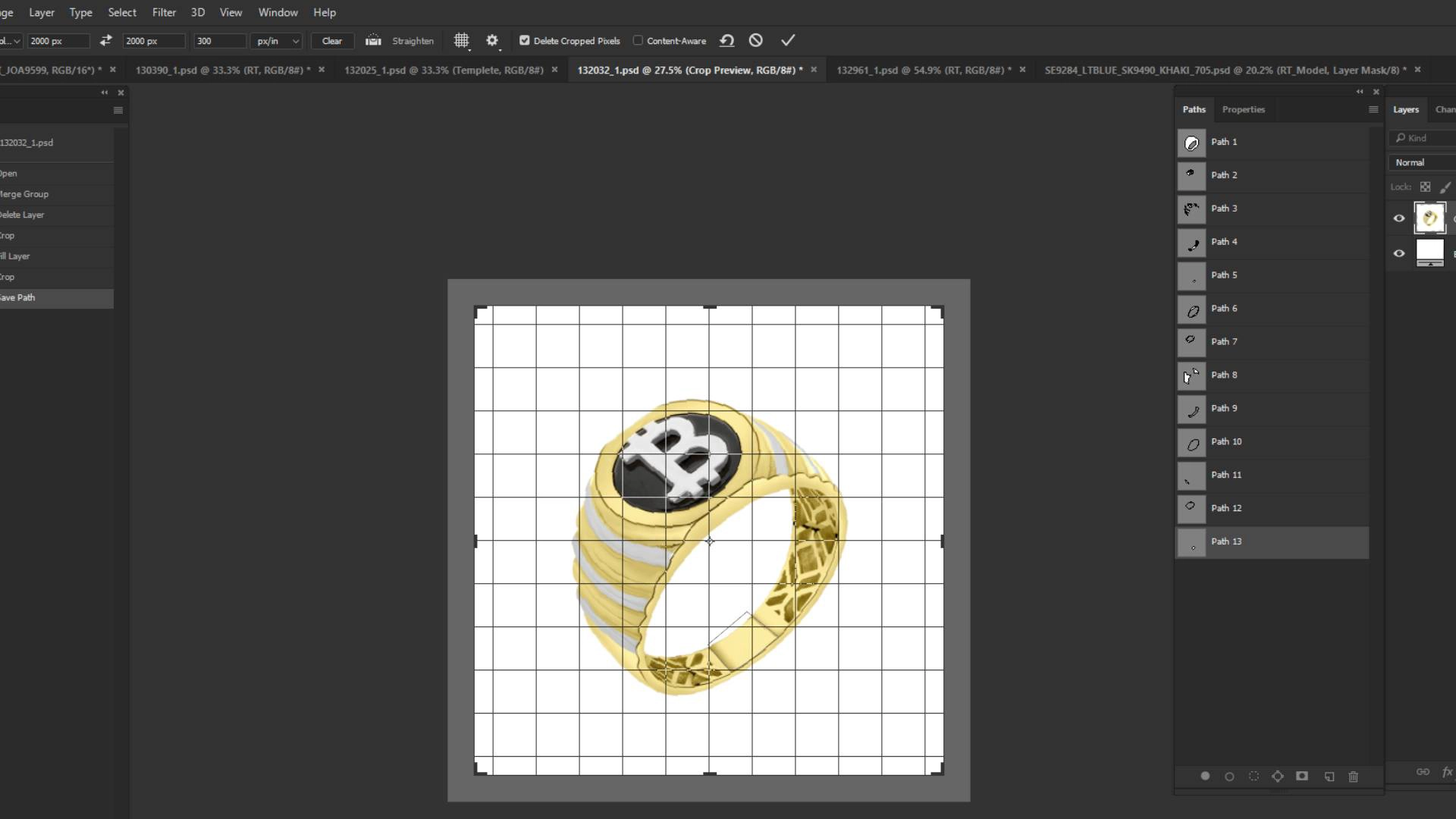Click resolution field showing 300

tap(220, 41)
